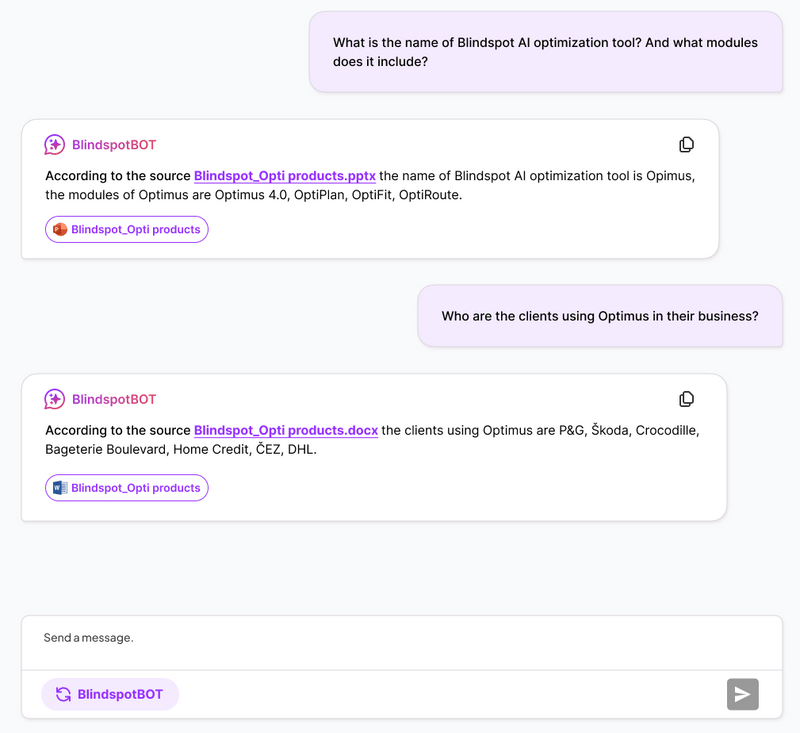Open the Blindspot_Opti products.pptx link

(x=284, y=176)
